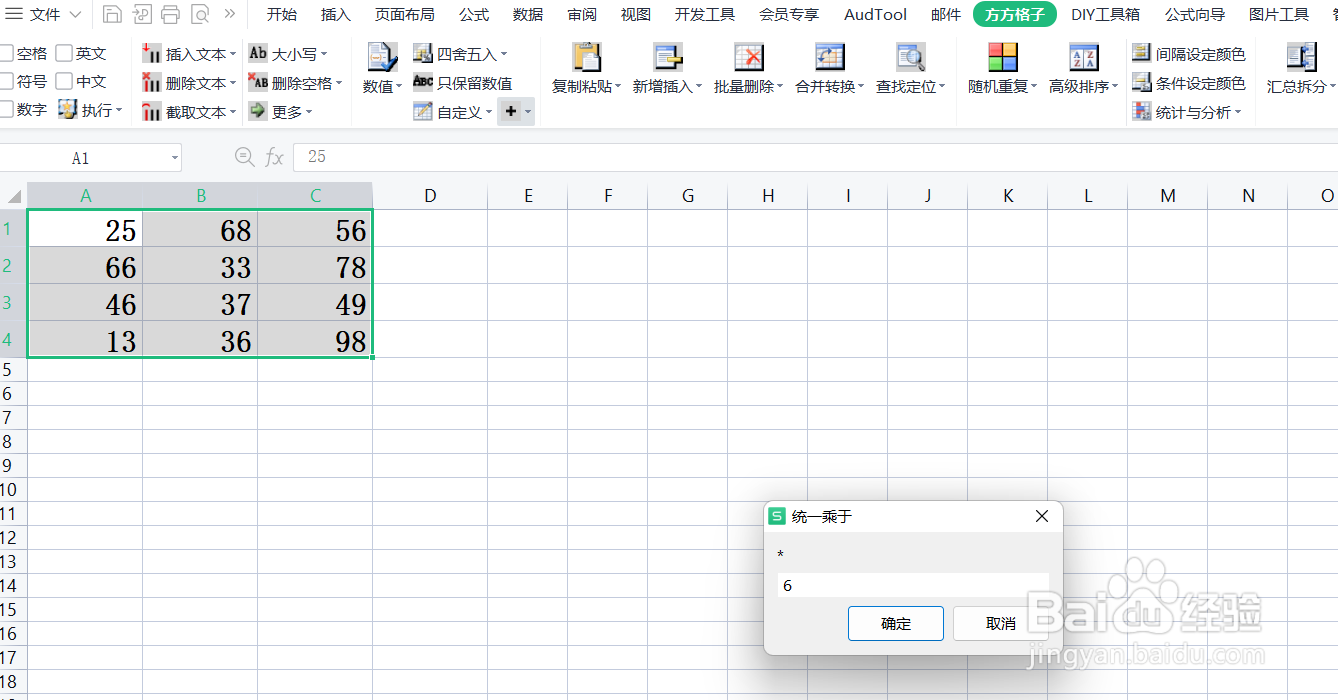
Task: Select cell containing 33
Action: 200,267
